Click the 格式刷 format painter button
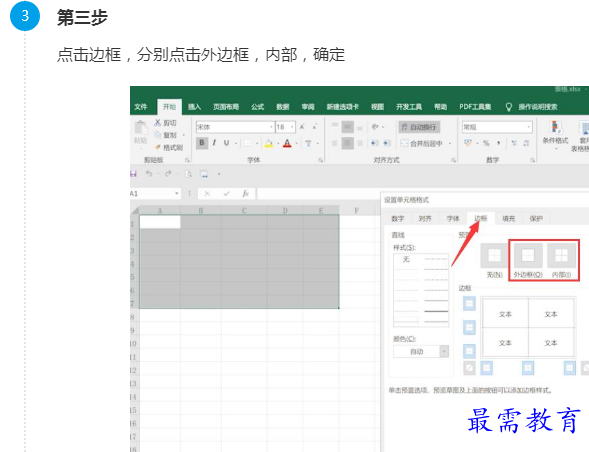The height and width of the screenshot is (452, 589). tap(169, 147)
